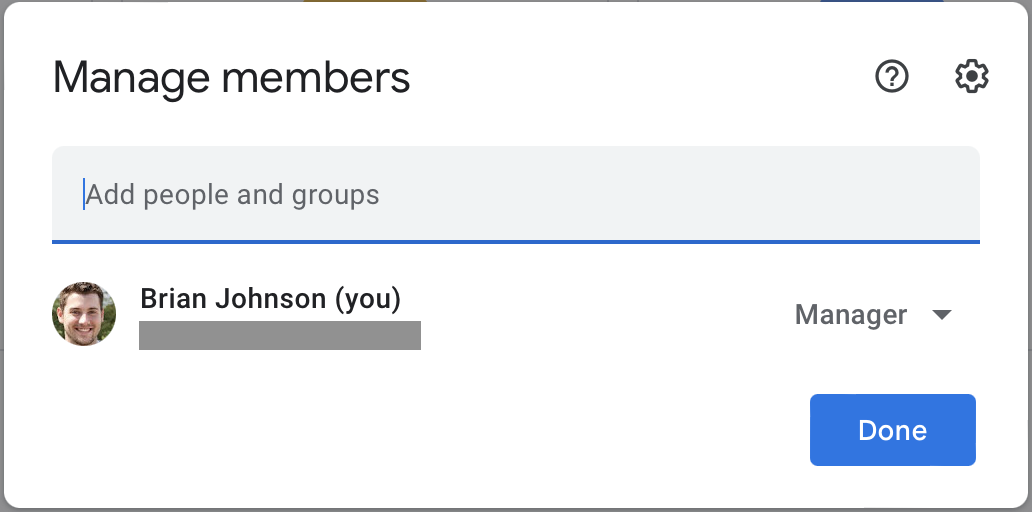This screenshot has height=512, width=1032.
Task: Select the circular avatar of Brian Johnson
Action: point(84,314)
